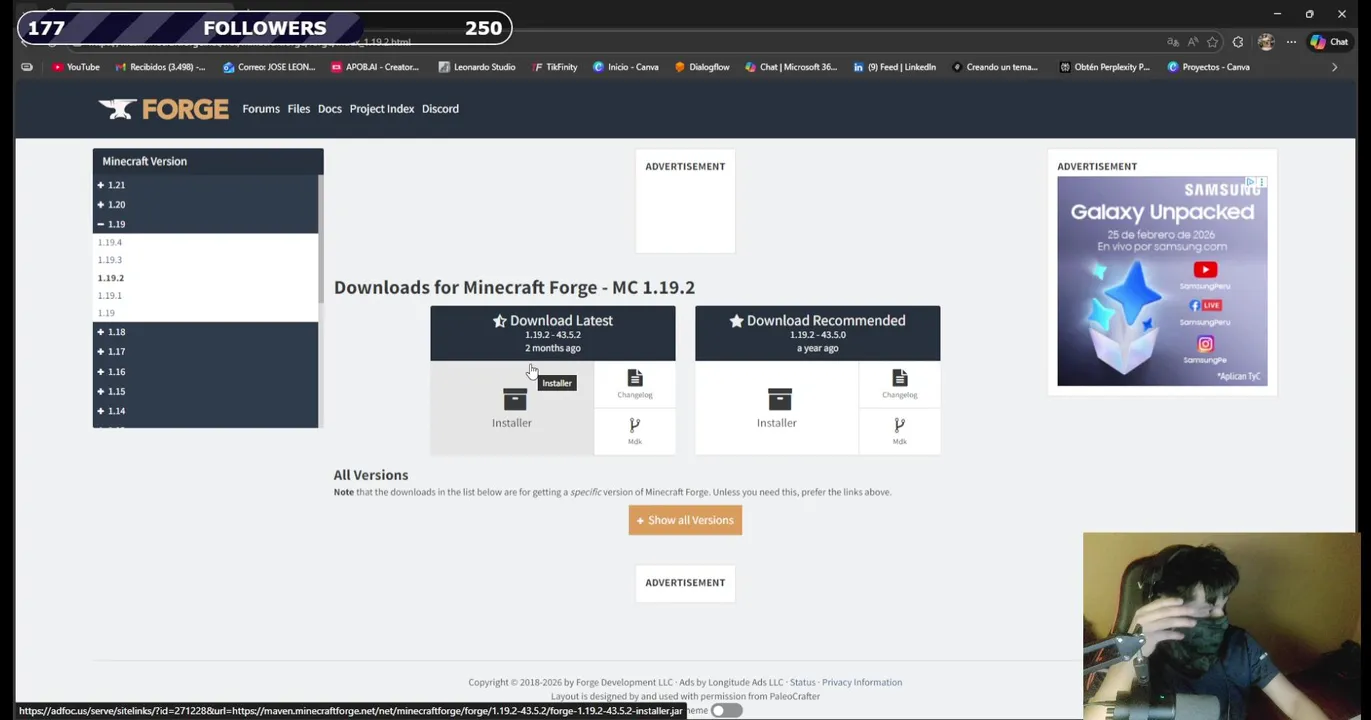
Task: Open the Docs nav item
Action: click(x=330, y=109)
